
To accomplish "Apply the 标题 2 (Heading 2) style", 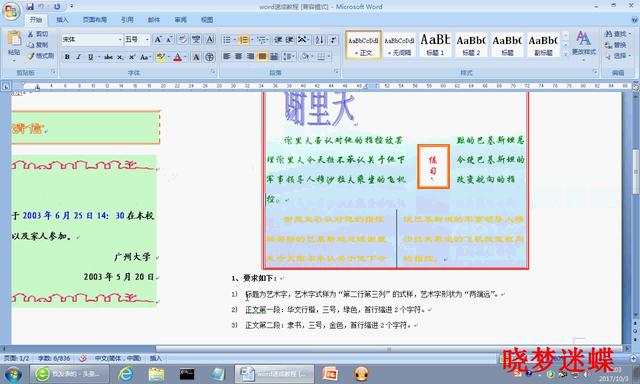I will [x=471, y=45].
